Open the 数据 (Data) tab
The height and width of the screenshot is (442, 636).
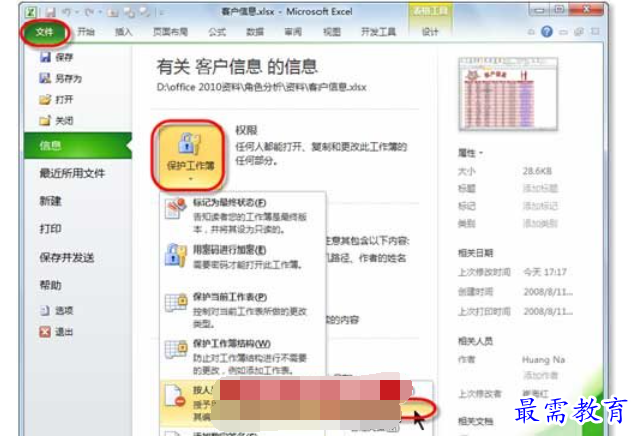[255, 32]
